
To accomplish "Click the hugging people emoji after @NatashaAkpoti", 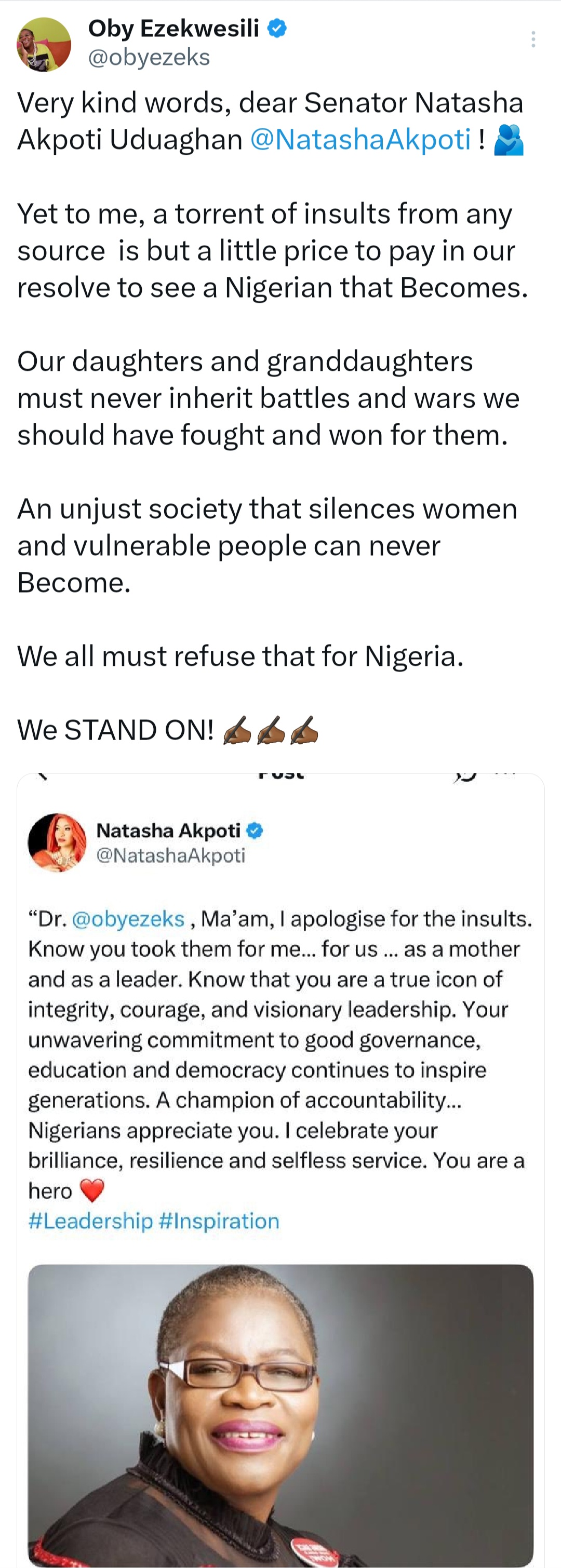I will pos(509,140).
